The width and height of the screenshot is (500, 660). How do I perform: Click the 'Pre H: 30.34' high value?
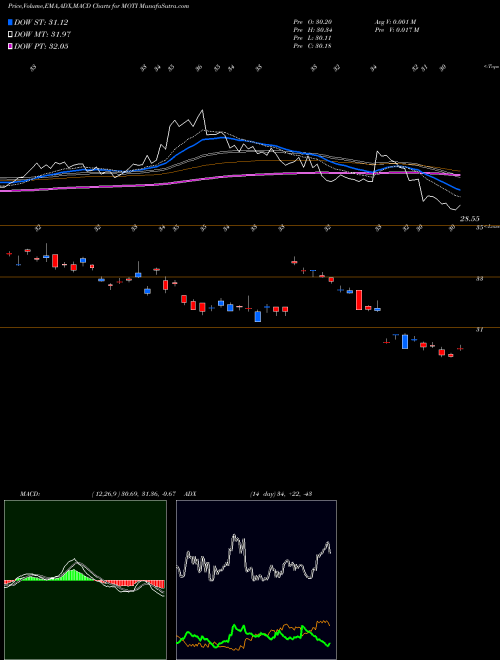tap(312, 30)
